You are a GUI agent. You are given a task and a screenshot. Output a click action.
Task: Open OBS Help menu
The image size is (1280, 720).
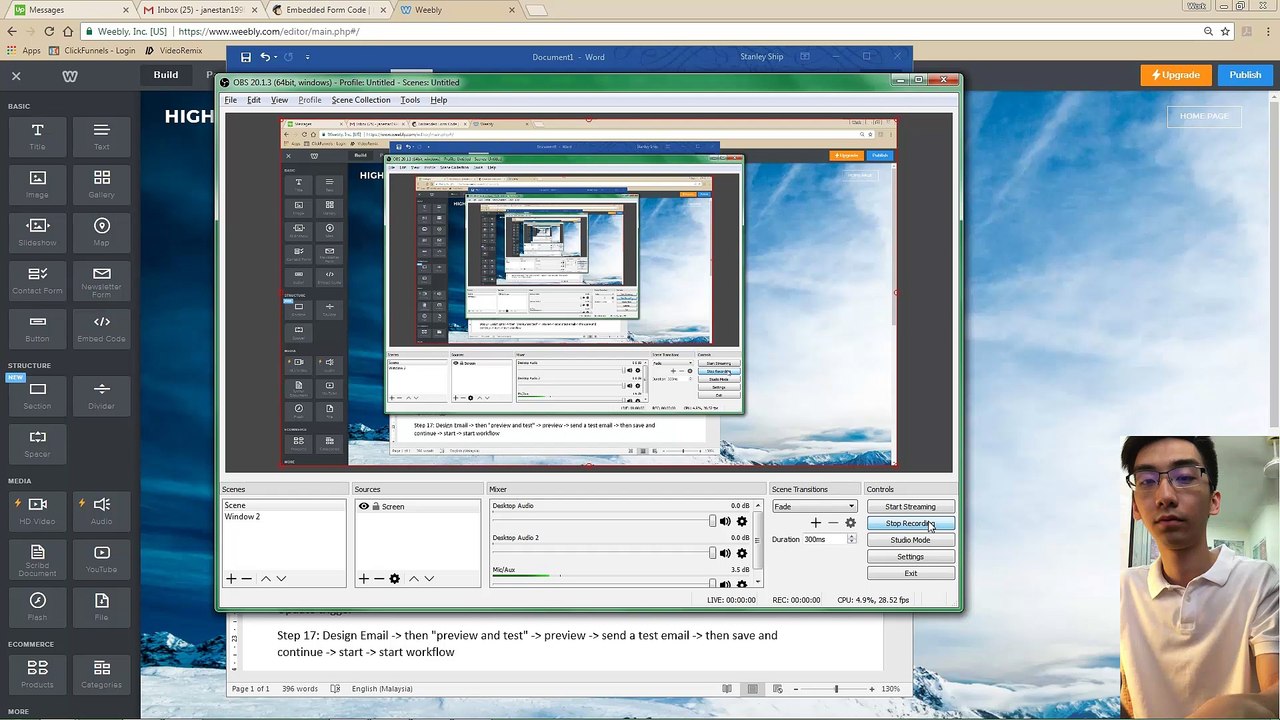(x=439, y=100)
